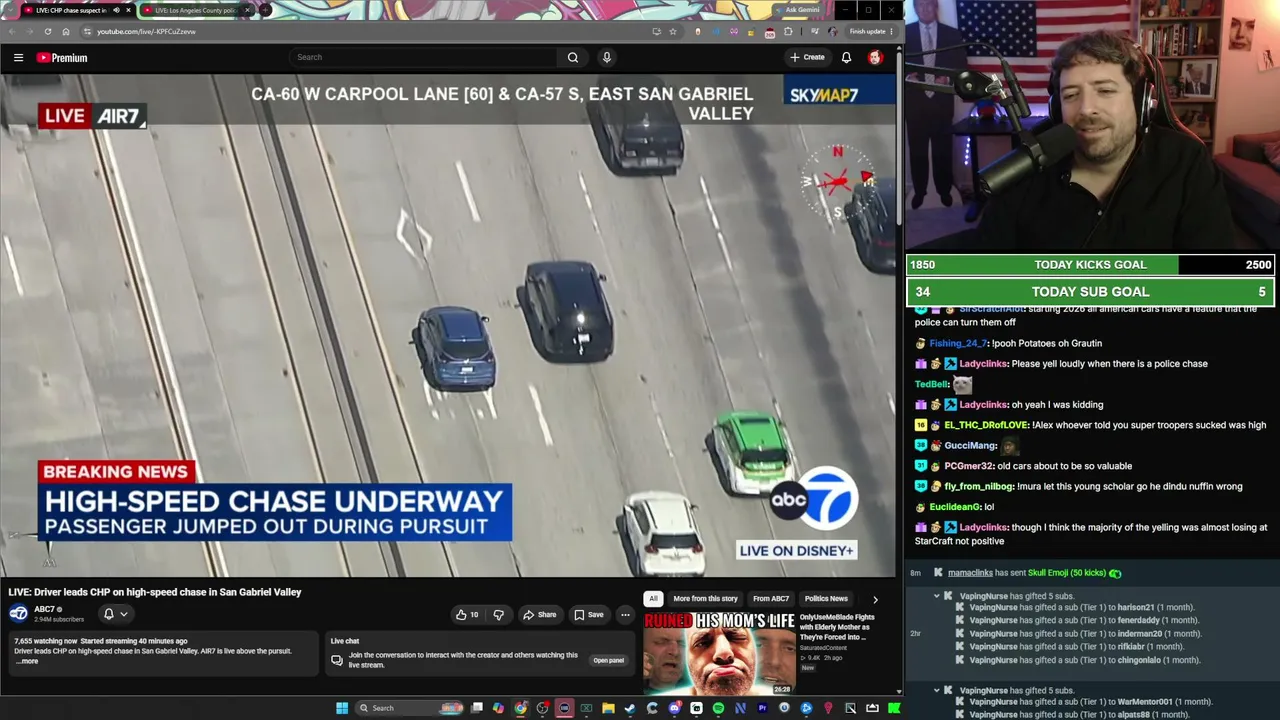Open the live chat panel
The image size is (1280, 720).
(x=608, y=660)
